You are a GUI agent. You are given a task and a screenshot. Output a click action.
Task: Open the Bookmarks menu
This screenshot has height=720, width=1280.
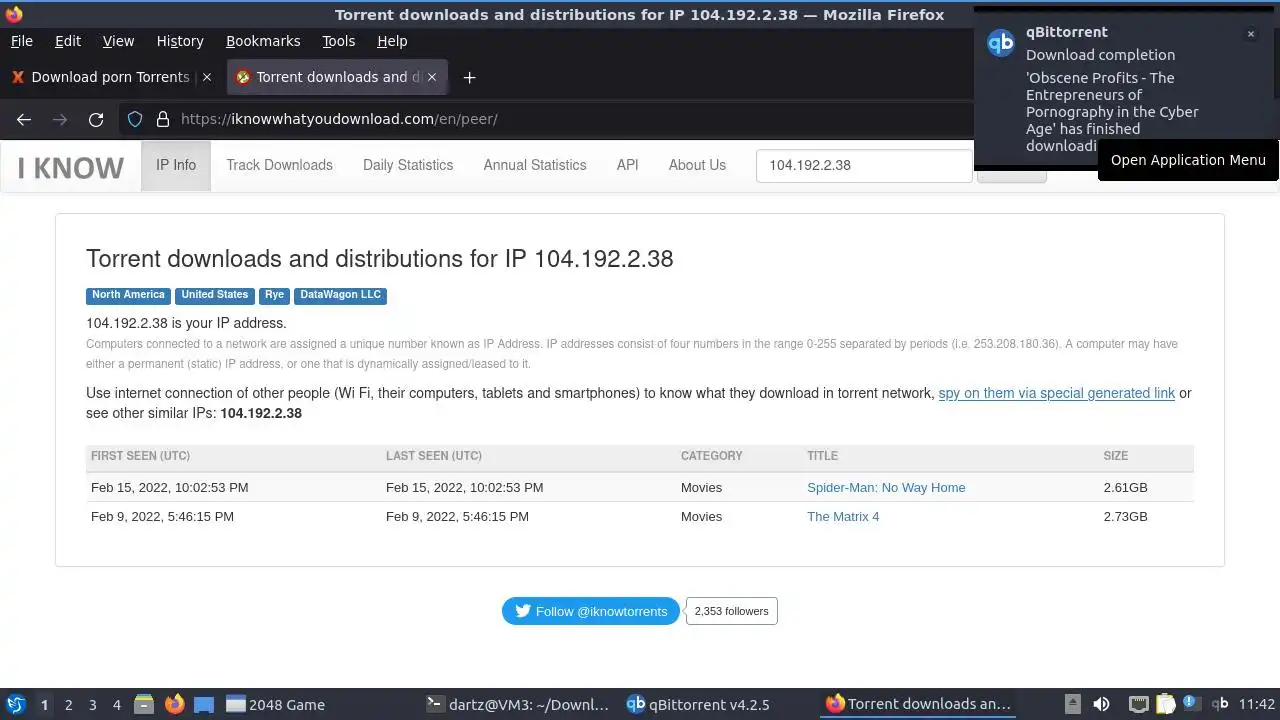[263, 41]
